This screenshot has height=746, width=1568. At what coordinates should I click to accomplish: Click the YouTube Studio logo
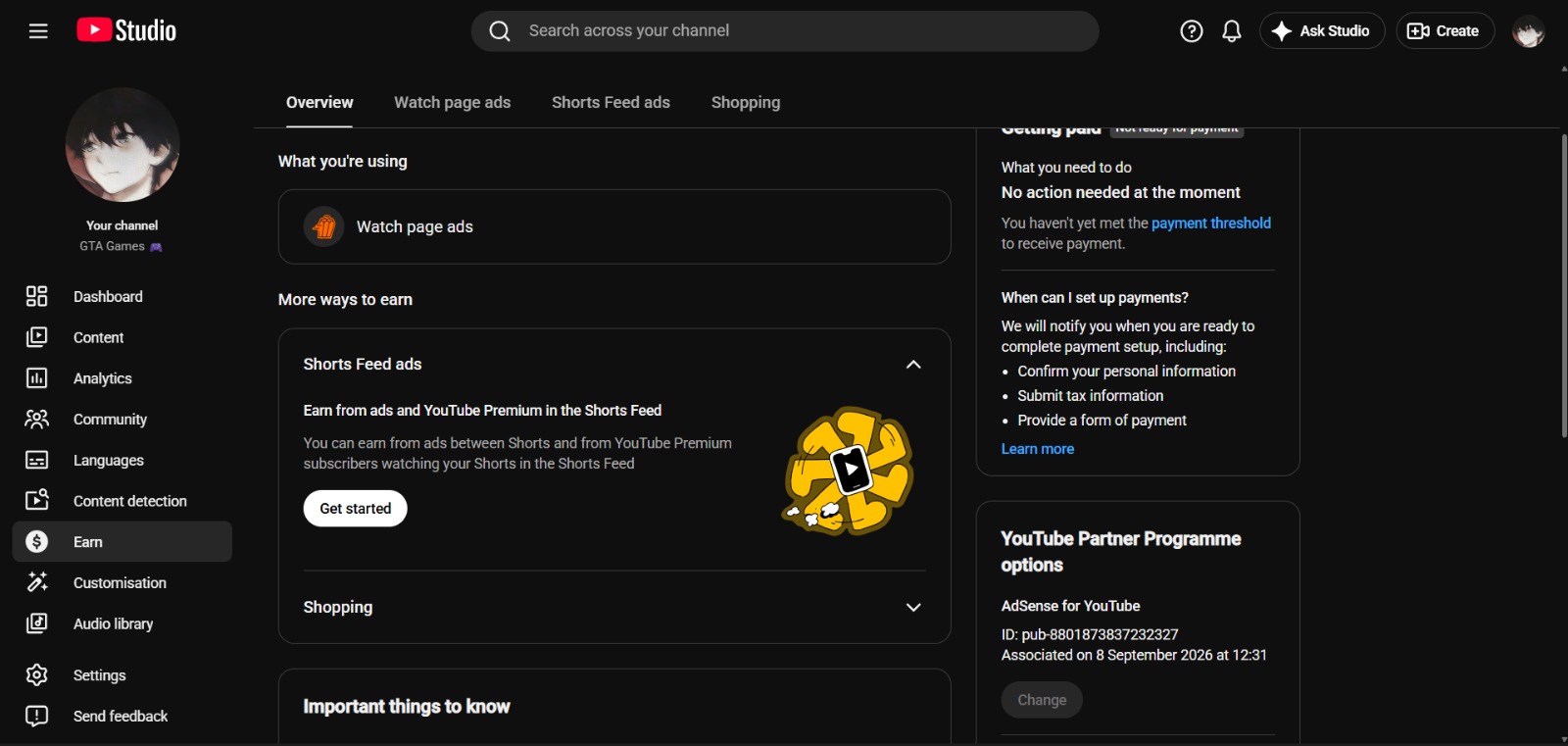[x=126, y=31]
